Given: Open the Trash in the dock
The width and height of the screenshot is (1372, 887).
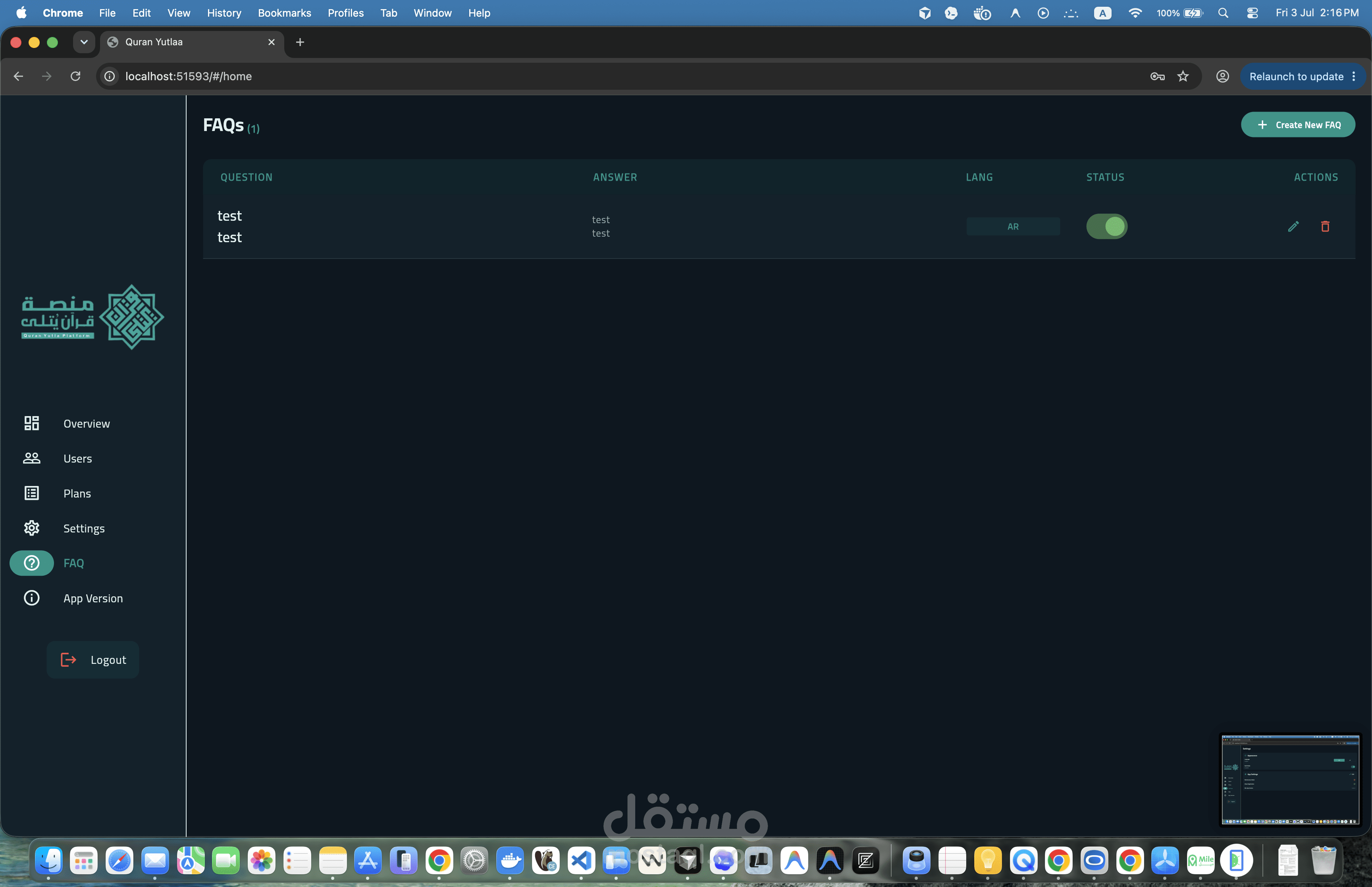Looking at the screenshot, I should tap(1323, 860).
